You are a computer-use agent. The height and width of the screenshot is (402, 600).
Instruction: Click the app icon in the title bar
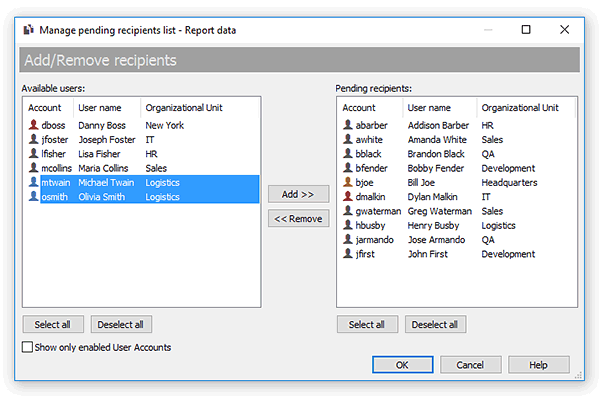pos(27,30)
